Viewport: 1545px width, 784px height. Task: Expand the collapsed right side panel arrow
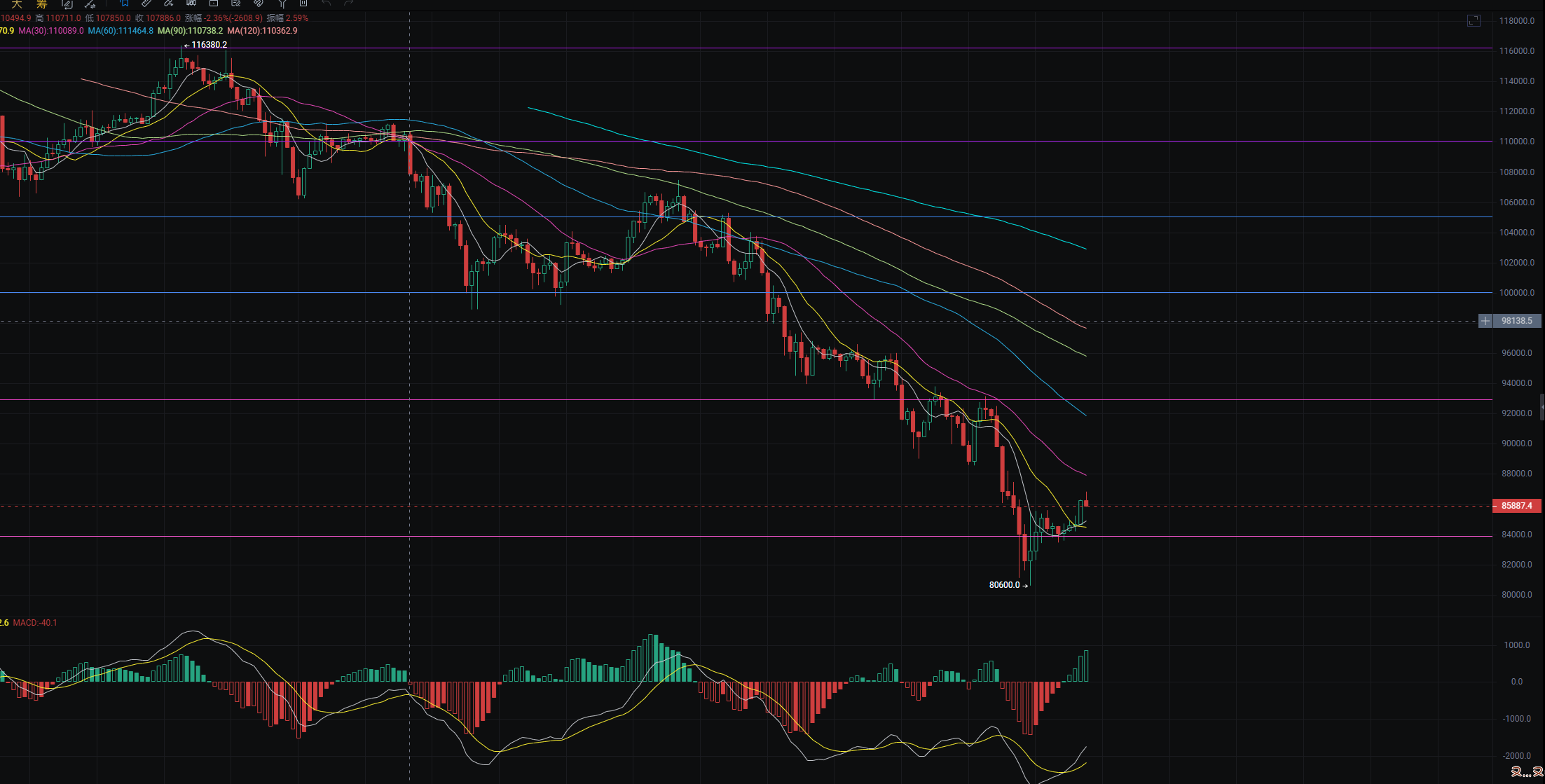[1541, 406]
